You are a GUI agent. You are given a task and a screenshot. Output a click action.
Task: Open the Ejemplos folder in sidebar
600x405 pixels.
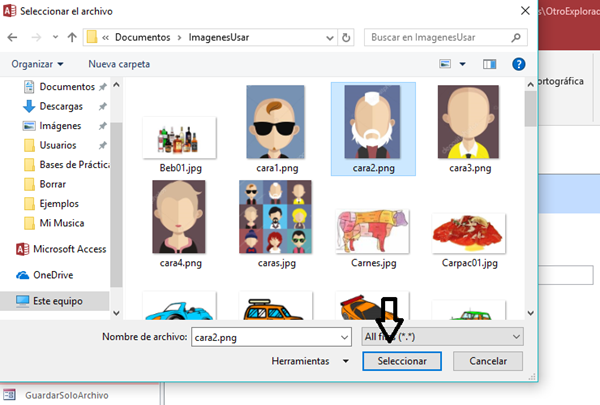coord(51,204)
